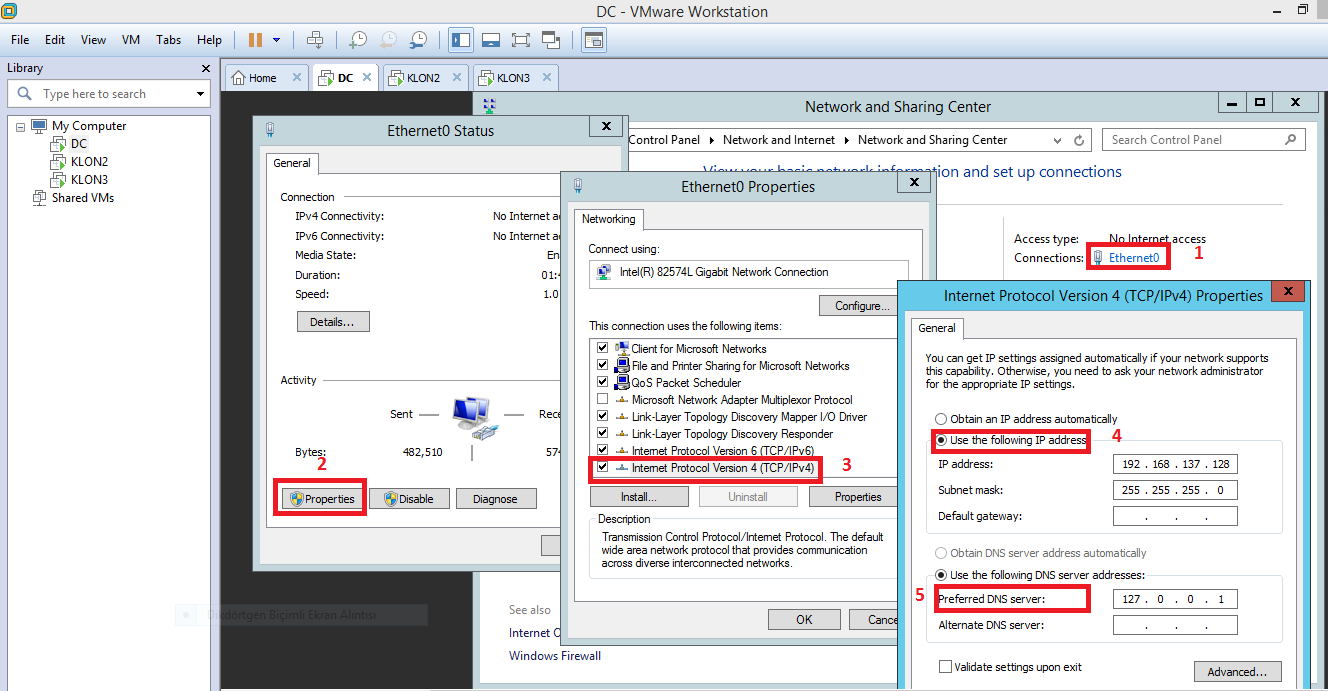Uncheck QoS Packet Scheduler checkbox

click(602, 383)
